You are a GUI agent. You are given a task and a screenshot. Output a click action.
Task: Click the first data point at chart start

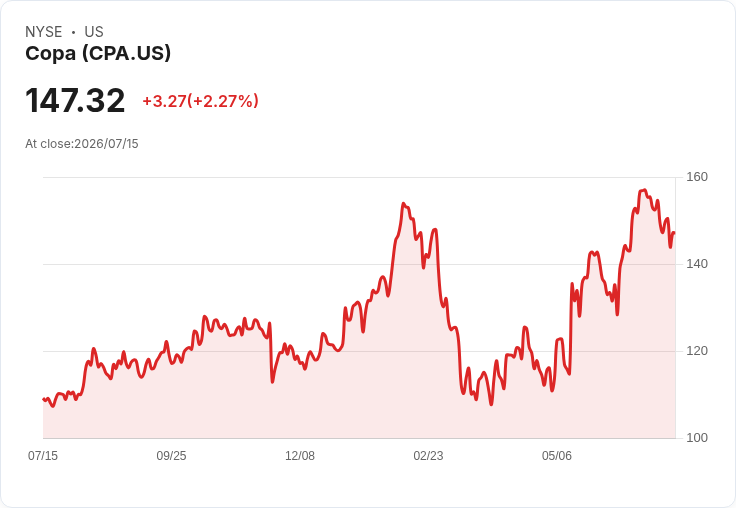click(x=44, y=399)
